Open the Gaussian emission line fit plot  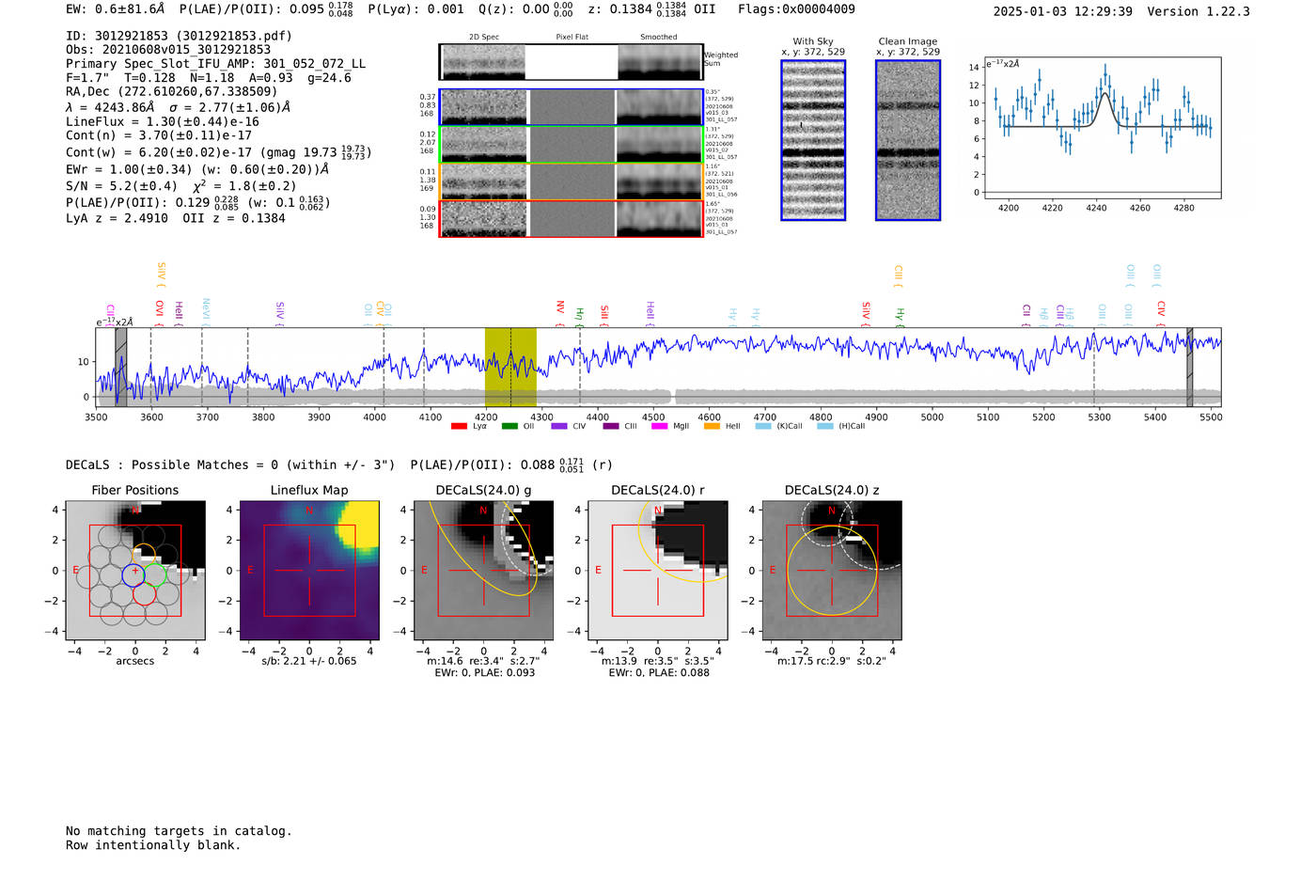pyautogui.click(x=1103, y=129)
